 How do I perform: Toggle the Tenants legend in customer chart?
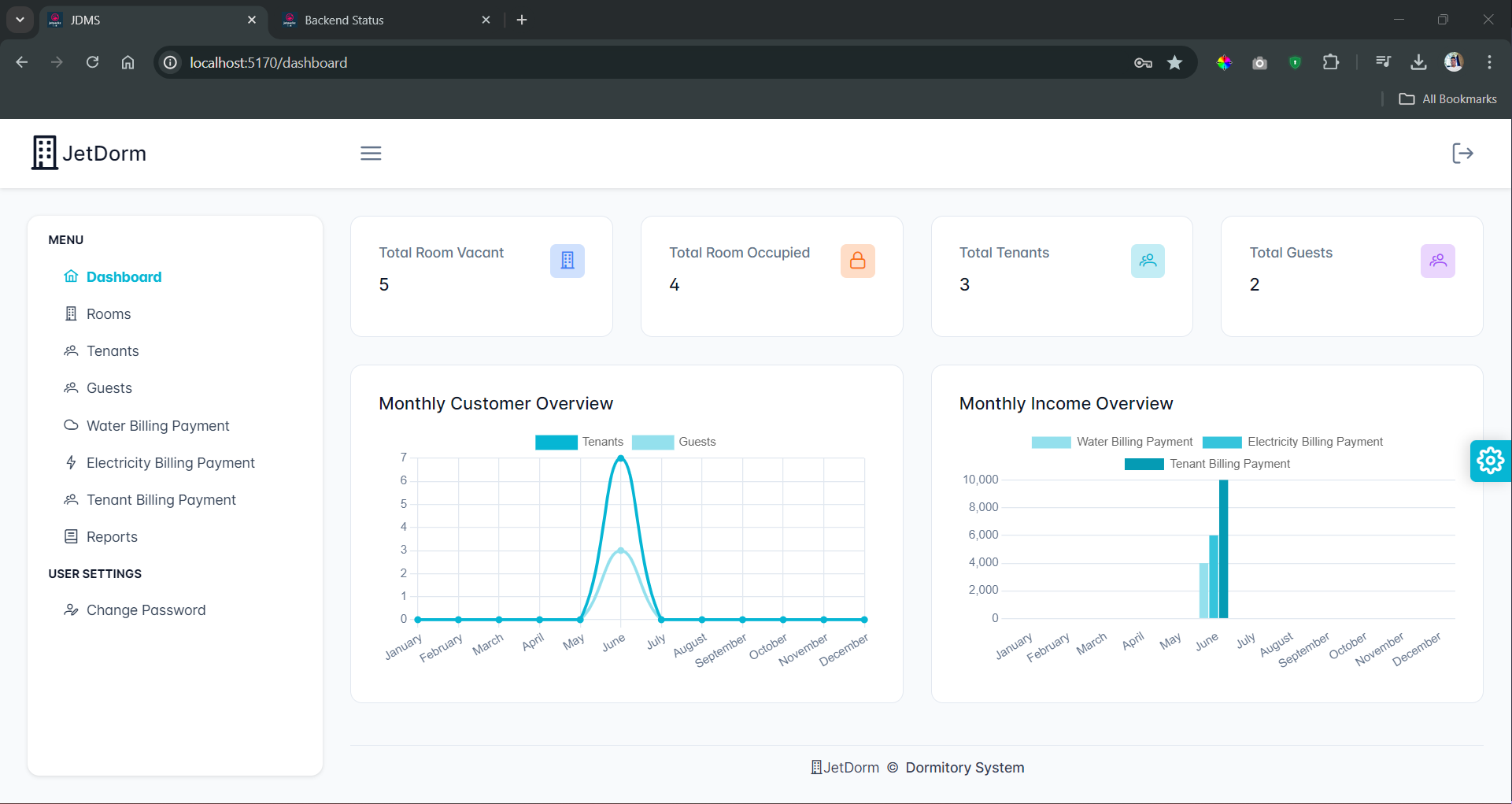point(579,442)
